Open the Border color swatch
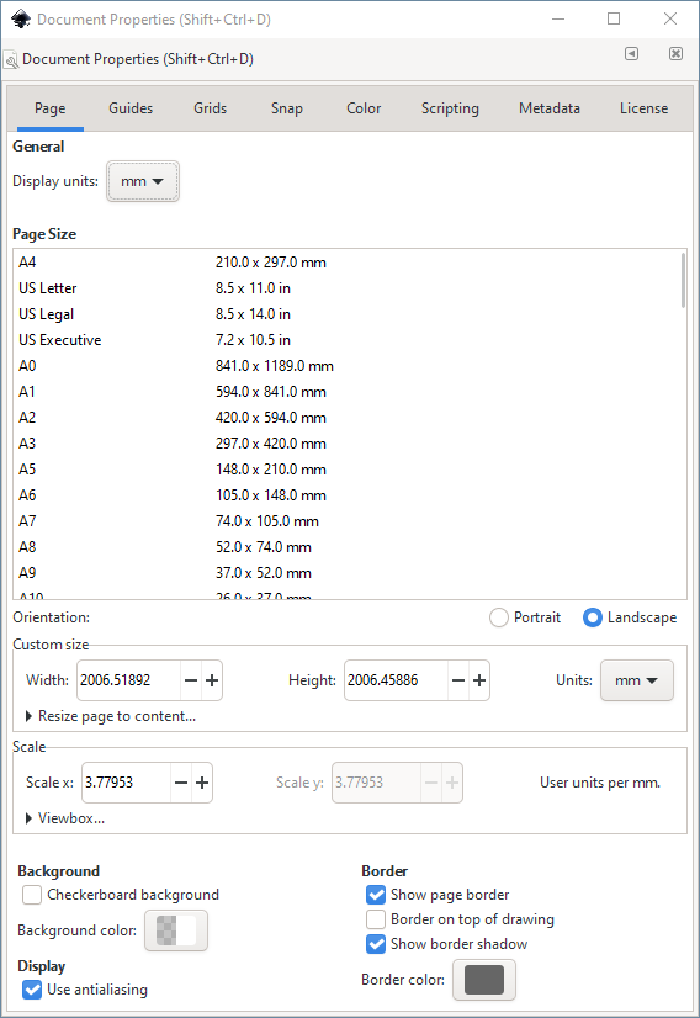 (x=484, y=980)
